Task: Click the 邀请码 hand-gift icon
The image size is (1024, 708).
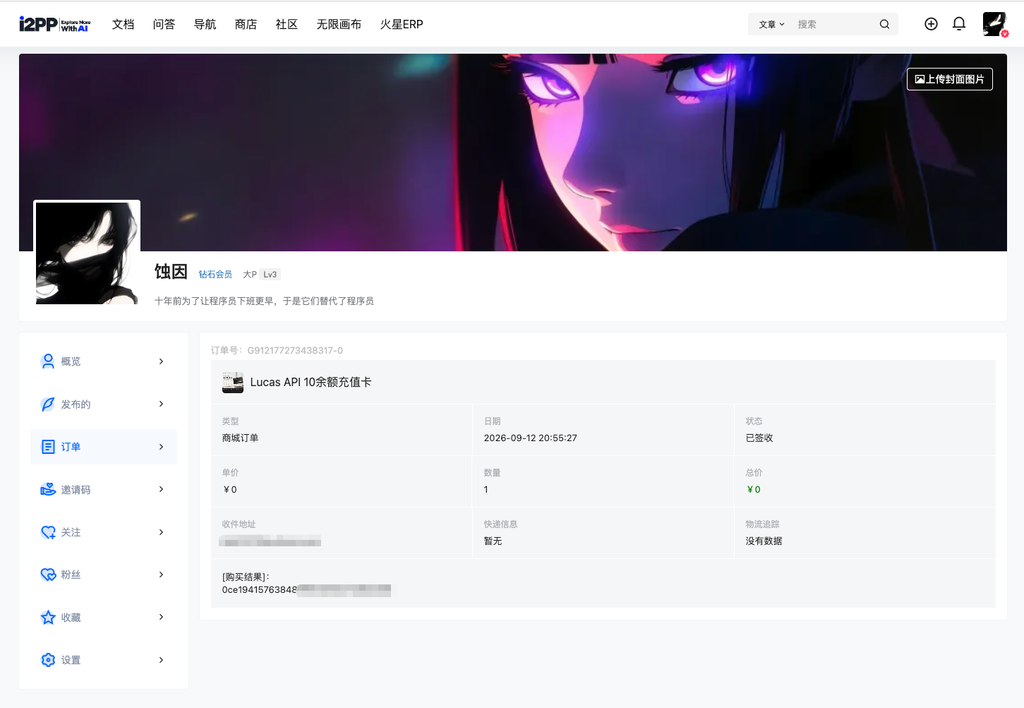Action: [48, 489]
